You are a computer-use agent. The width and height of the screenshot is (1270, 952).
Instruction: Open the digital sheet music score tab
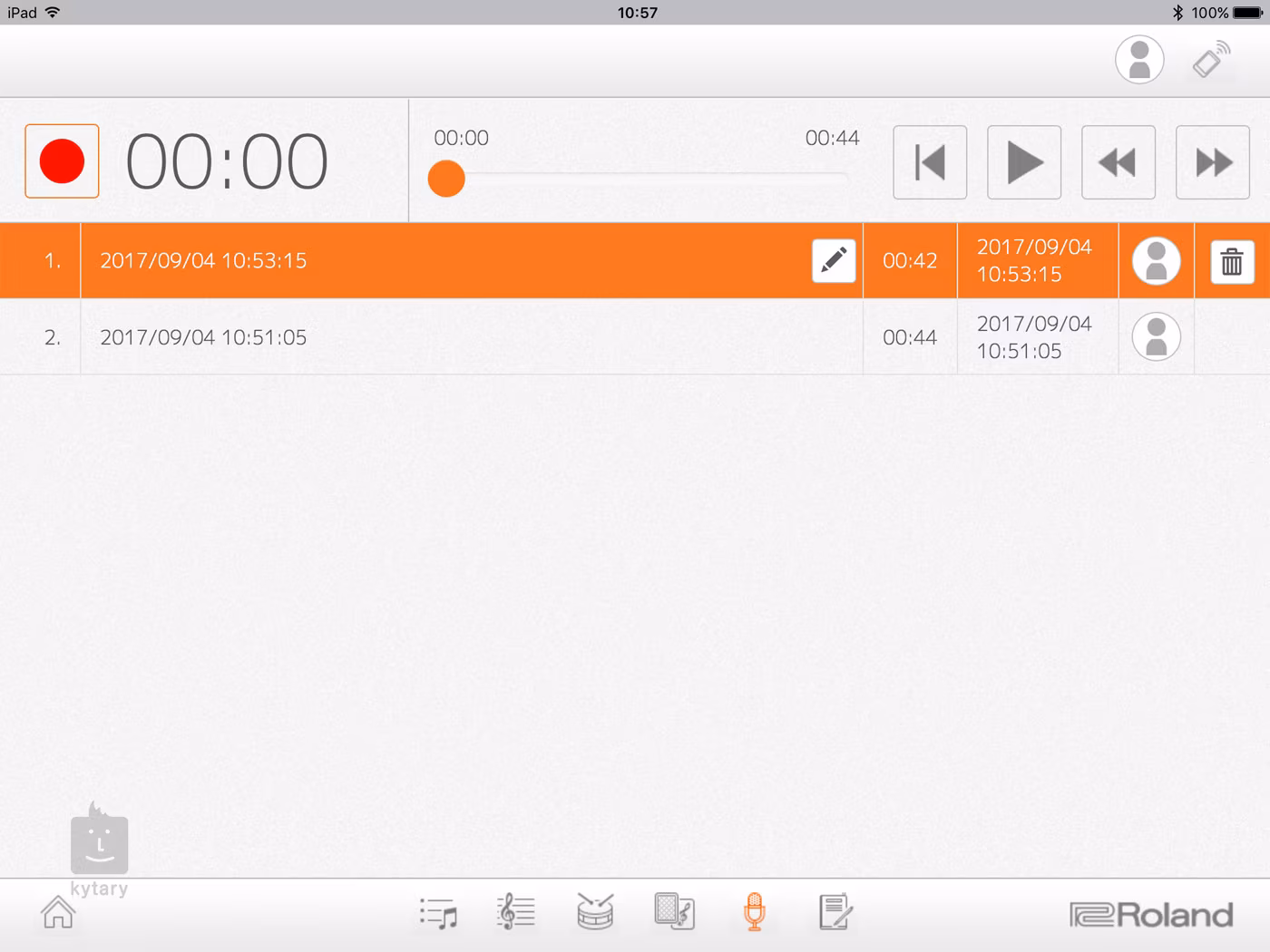tap(516, 912)
